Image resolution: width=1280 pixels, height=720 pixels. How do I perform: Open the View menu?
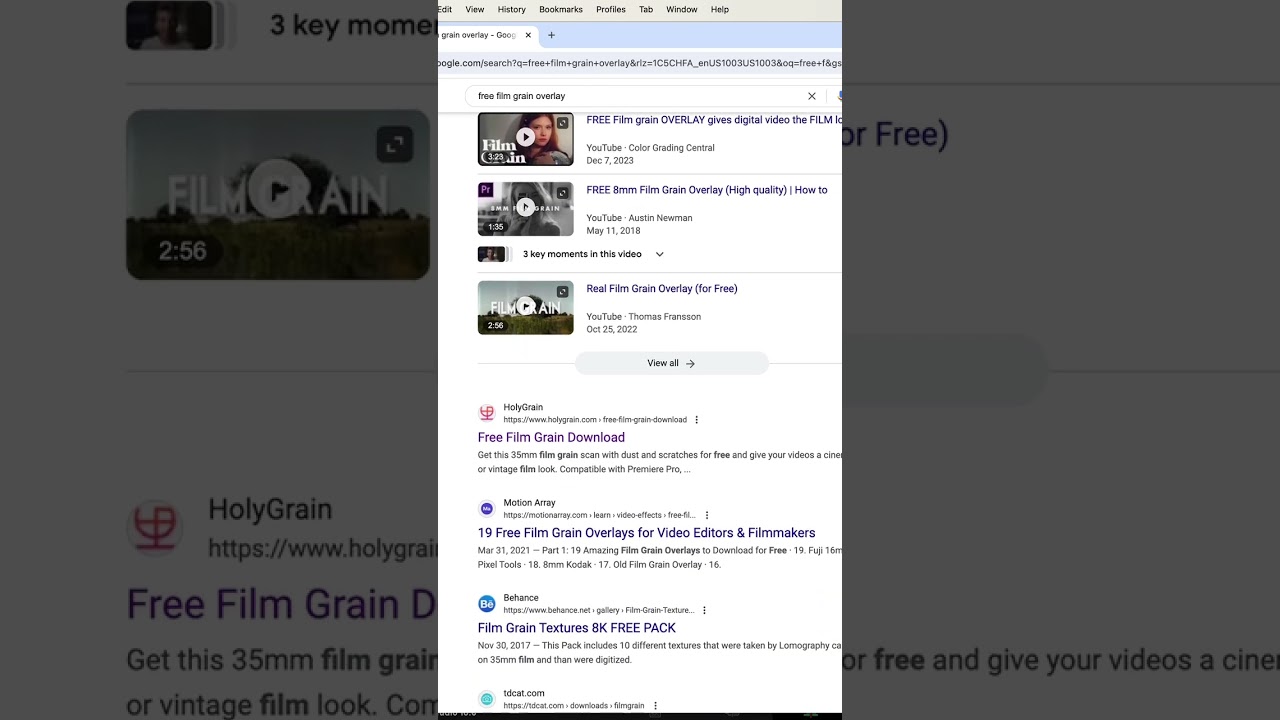pos(475,9)
